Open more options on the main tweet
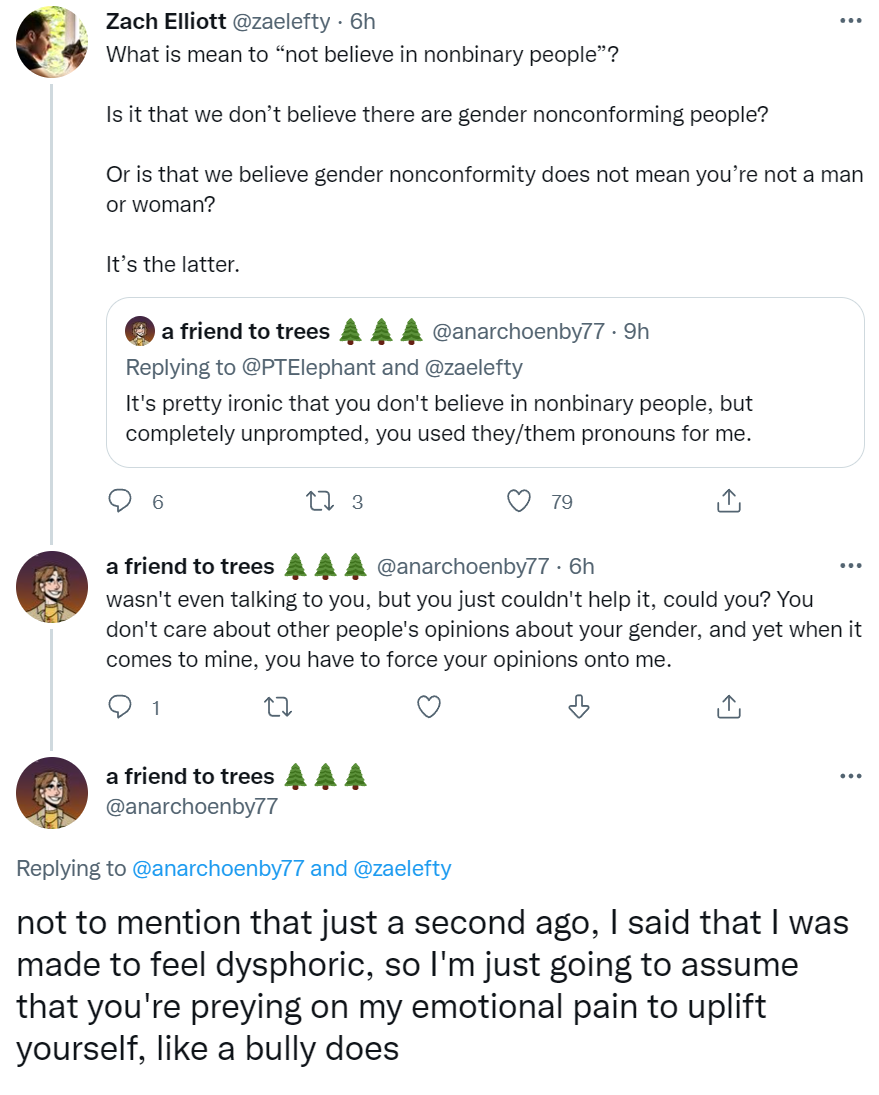 pos(850,775)
